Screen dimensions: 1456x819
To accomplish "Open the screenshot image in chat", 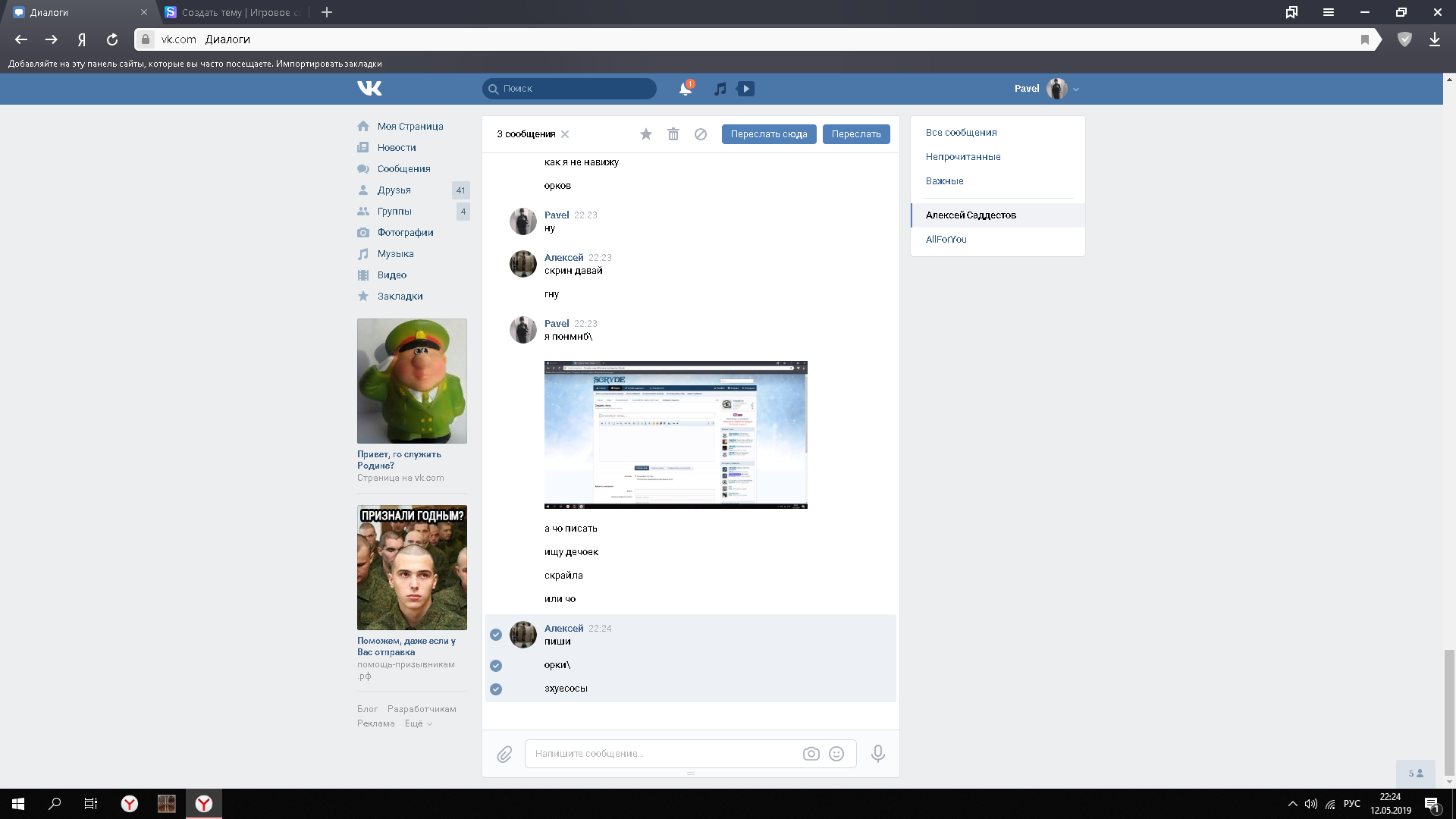I will pyautogui.click(x=676, y=435).
